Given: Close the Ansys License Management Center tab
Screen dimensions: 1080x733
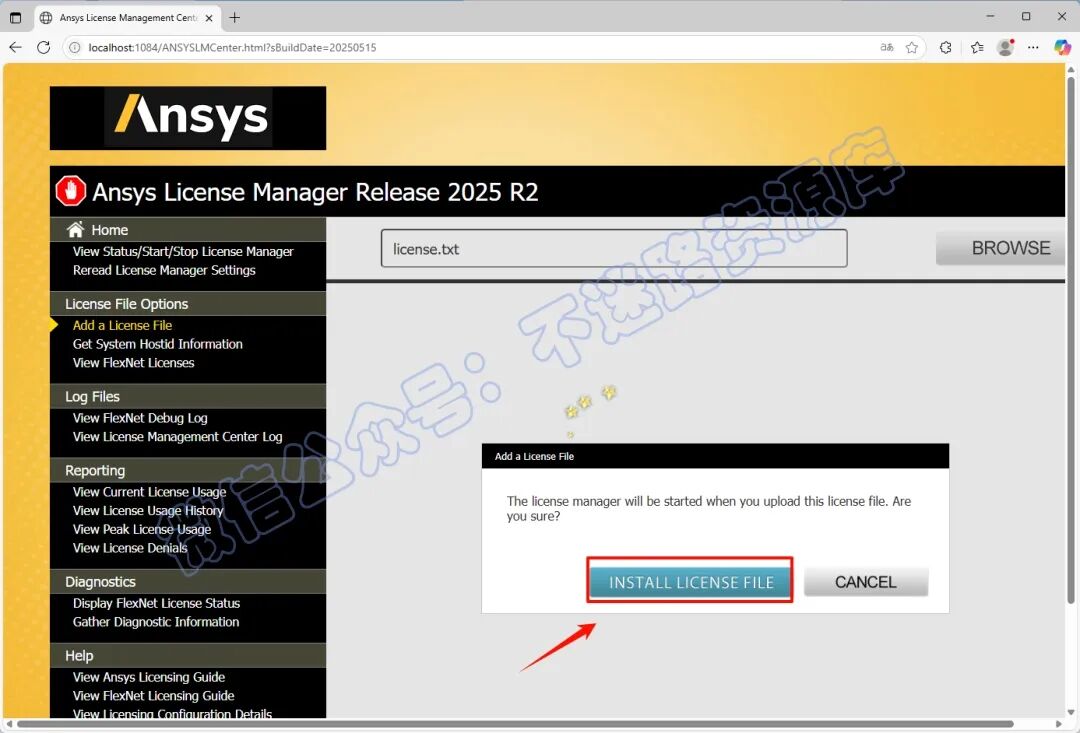Looking at the screenshot, I should coord(209,18).
